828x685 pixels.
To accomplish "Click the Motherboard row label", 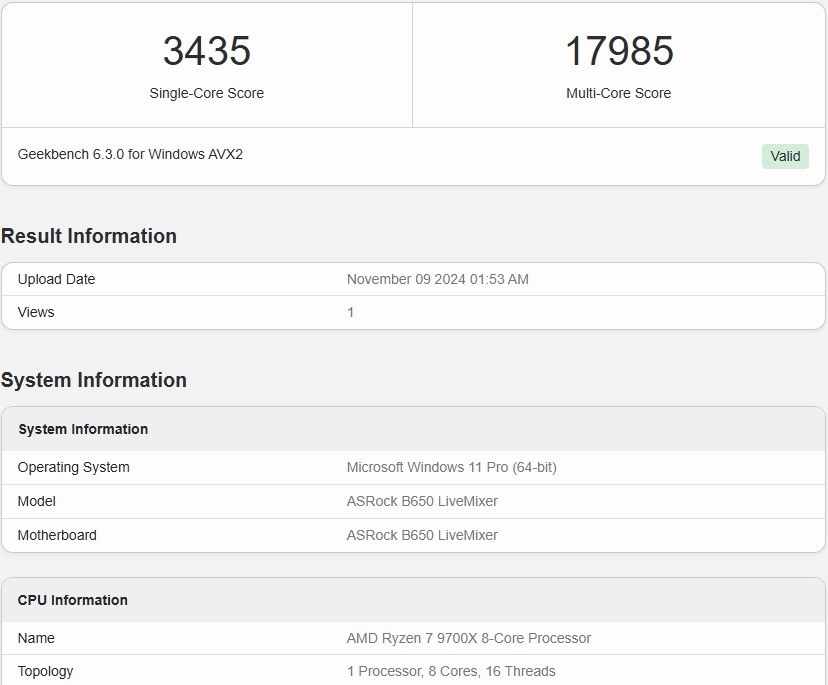I will pyautogui.click(x=57, y=535).
